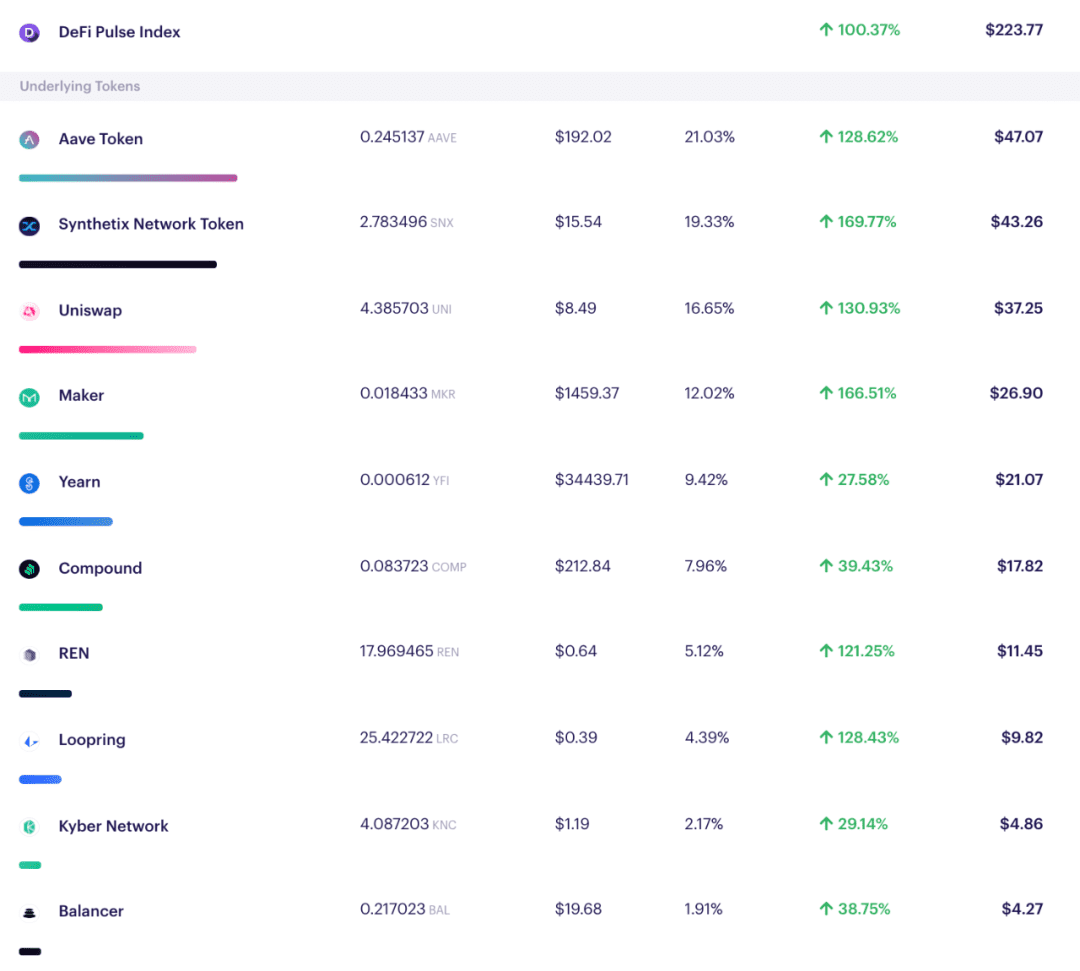Click the quantity 0.083723 COMP
The width and height of the screenshot is (1080, 971).
point(413,566)
